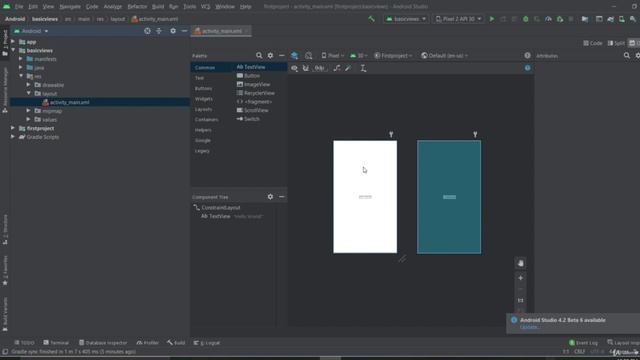
Task: Open Component Tree settings gear
Action: (x=270, y=197)
